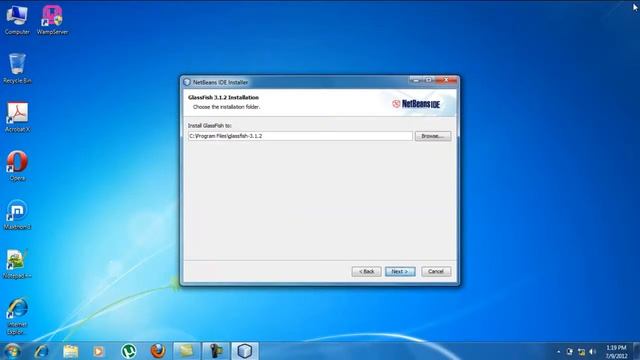The width and height of the screenshot is (640, 360).
Task: Go to the previous step with < Back
Action: pyautogui.click(x=366, y=271)
